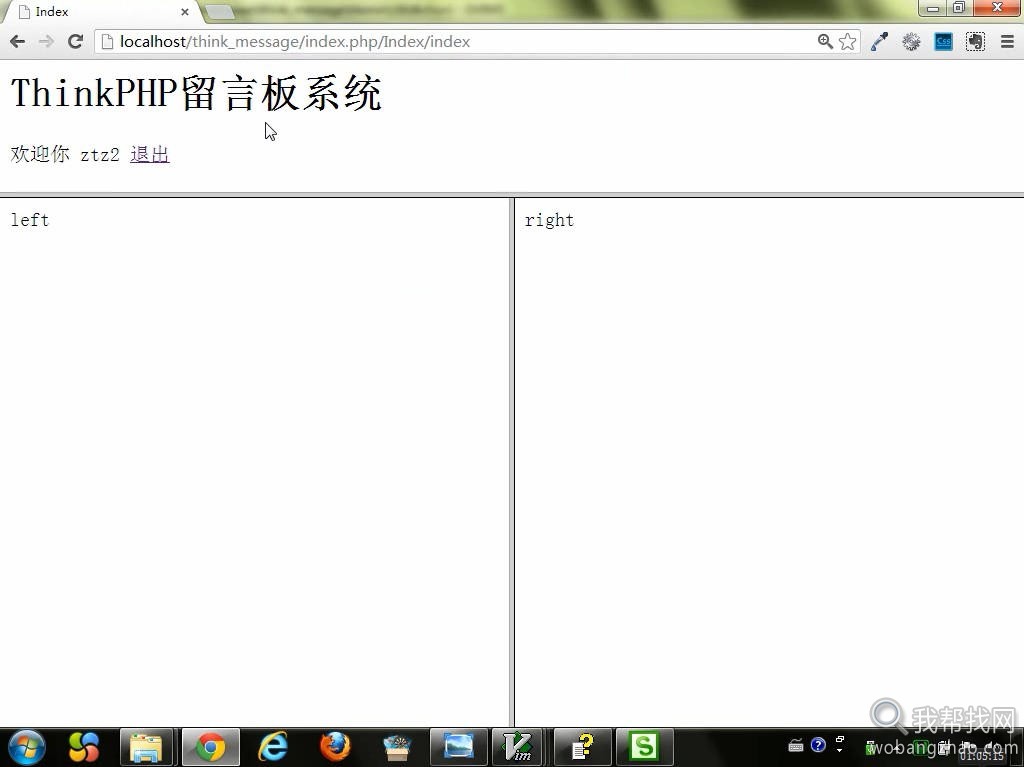
Task: Open the Chrome hamburger menu
Action: click(1007, 42)
